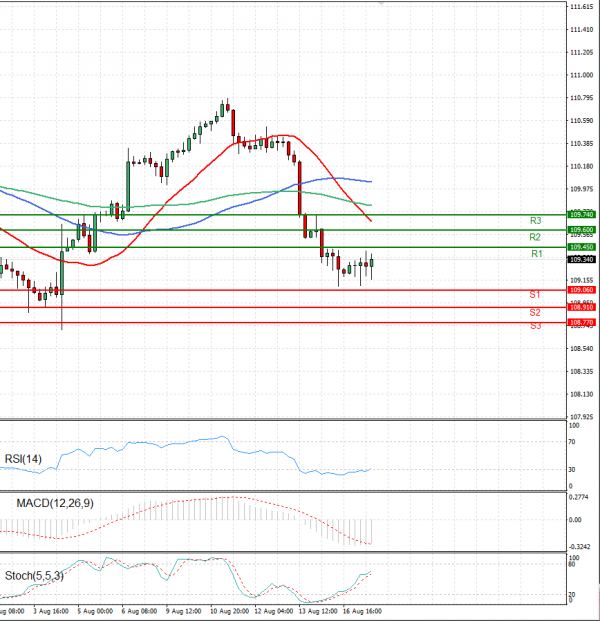Select the 109.450 price tag
The image size is (600, 621).
[581, 247]
